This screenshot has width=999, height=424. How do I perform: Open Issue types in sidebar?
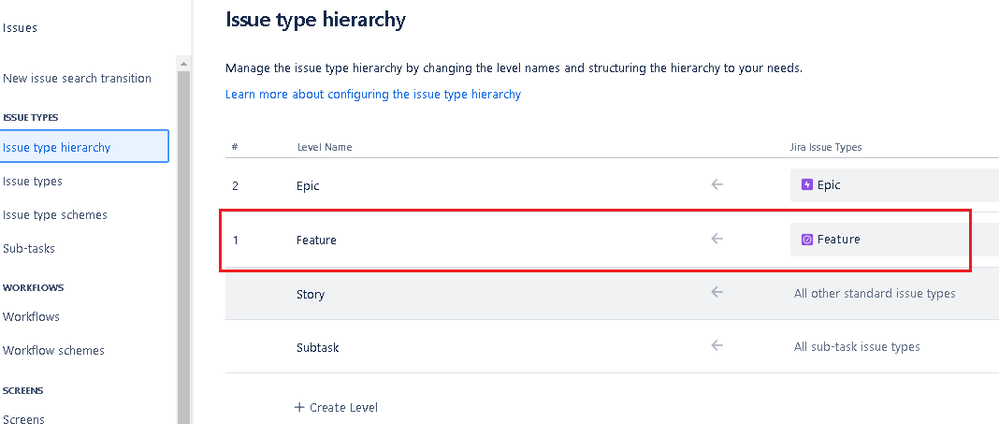coord(32,181)
